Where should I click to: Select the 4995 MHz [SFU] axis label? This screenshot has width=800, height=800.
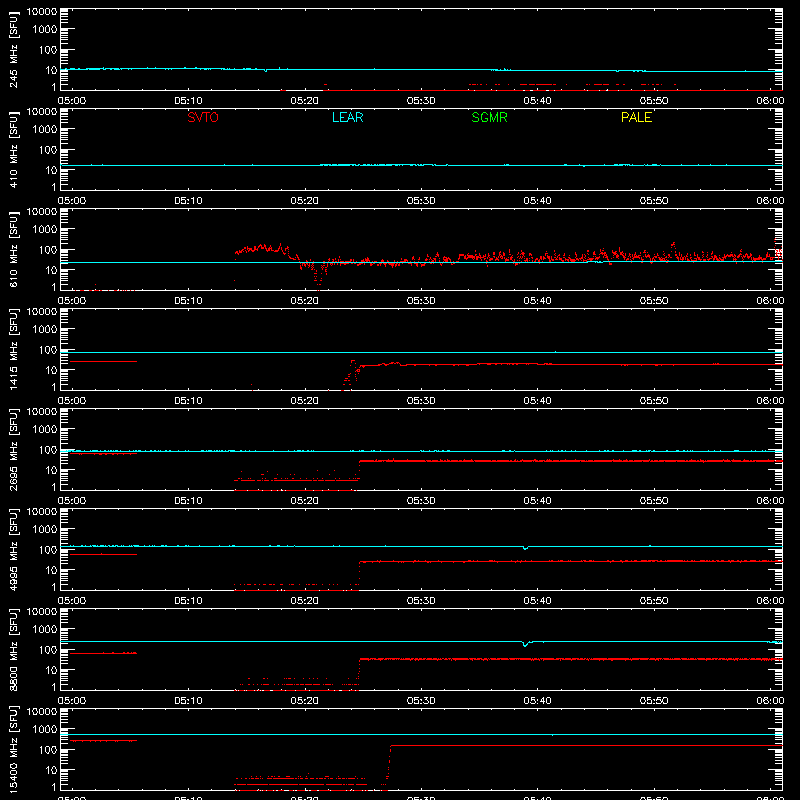pyautogui.click(x=13, y=550)
